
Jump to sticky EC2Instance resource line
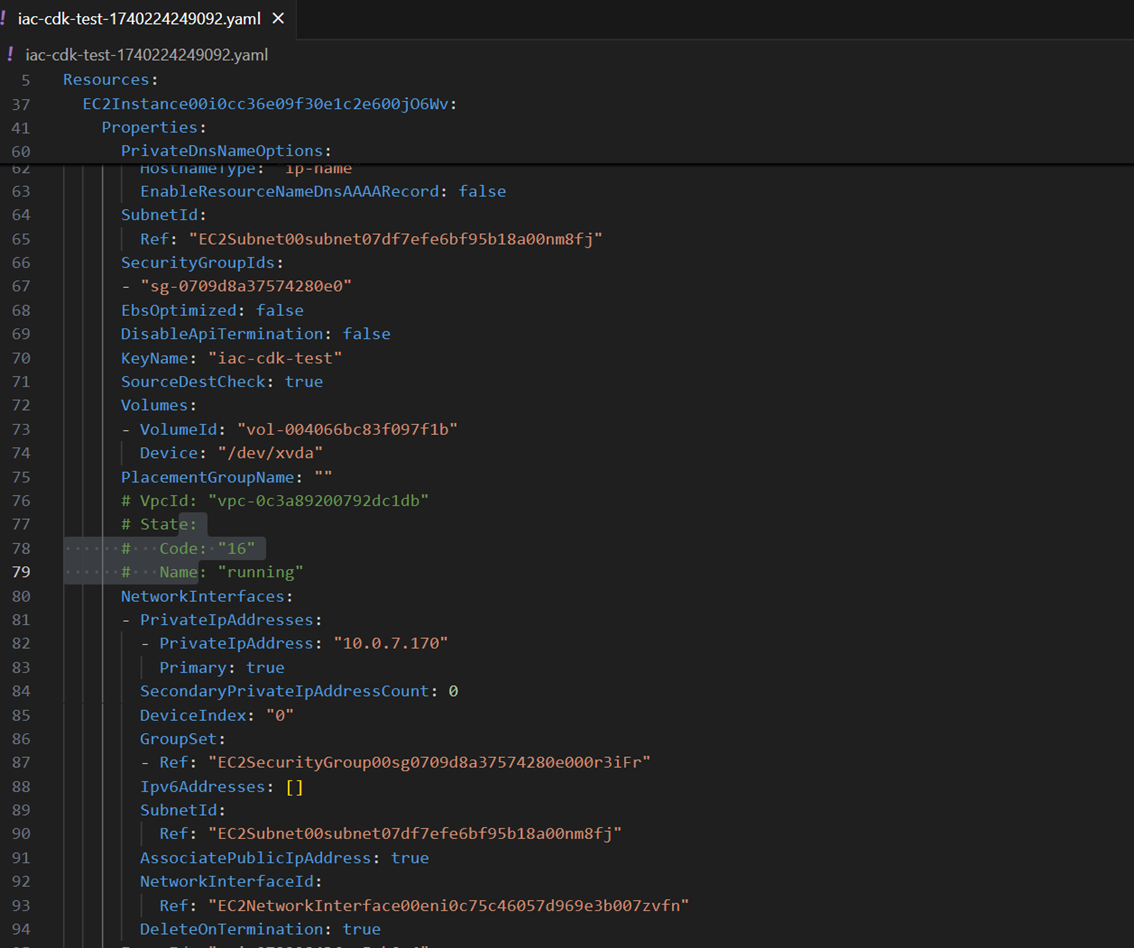click(x=270, y=104)
